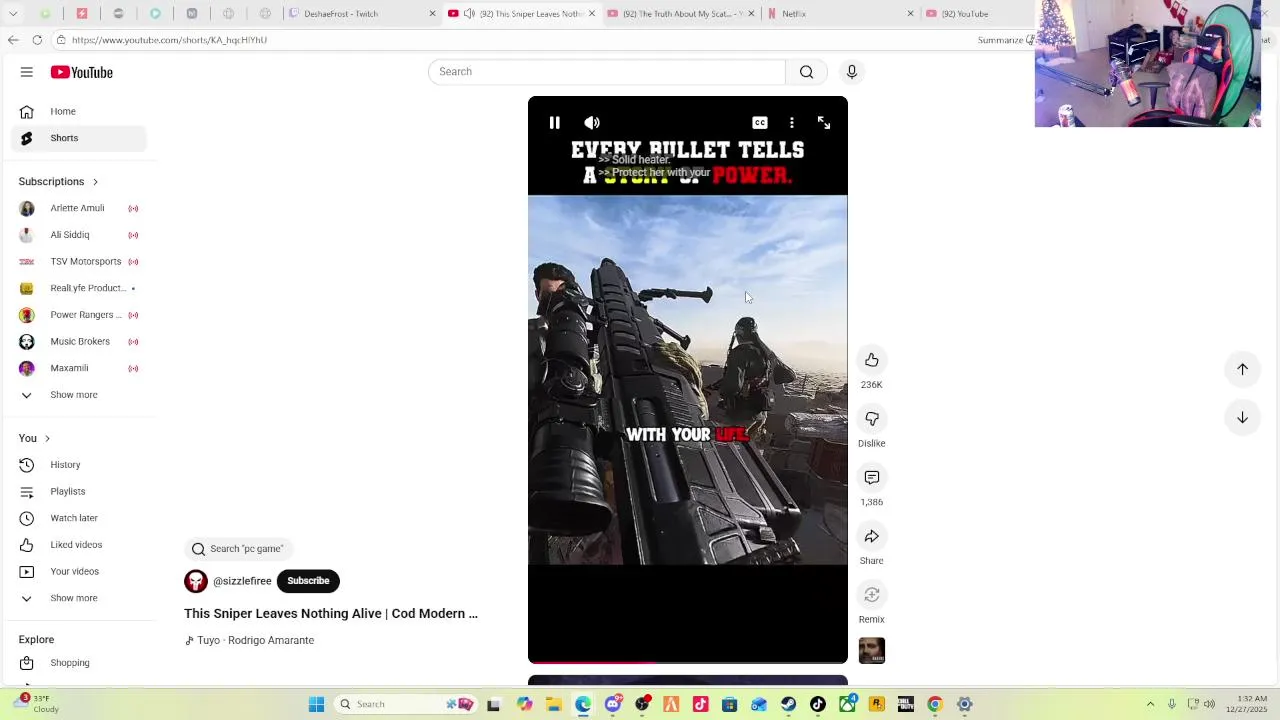The height and width of the screenshot is (720, 1280).
Task: Open the Windows Start menu
Action: point(316,704)
